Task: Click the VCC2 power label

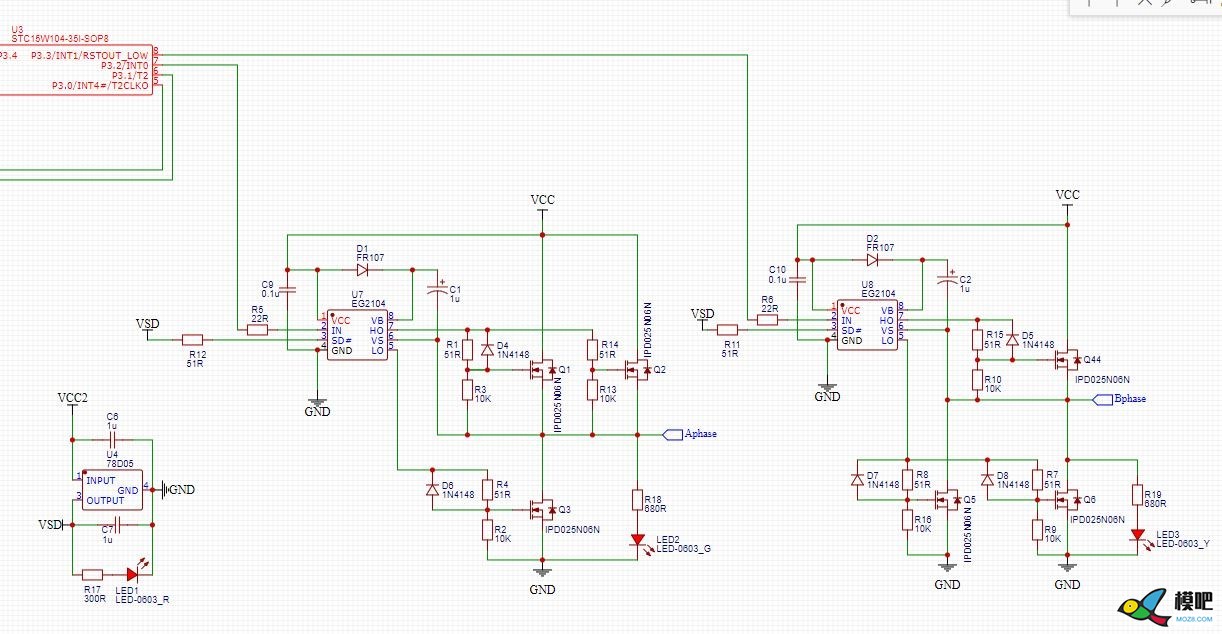Action: click(72, 398)
